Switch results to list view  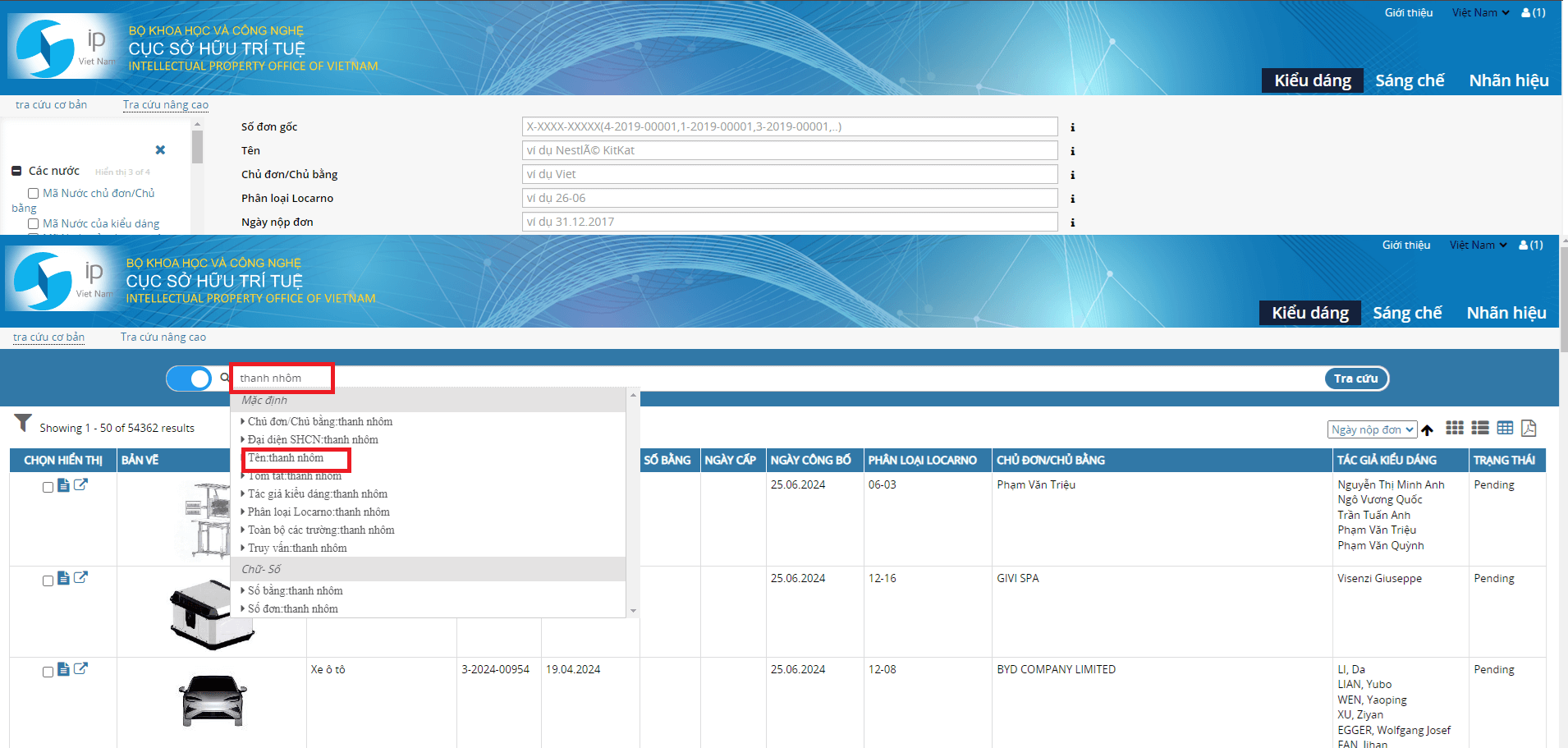point(1480,428)
